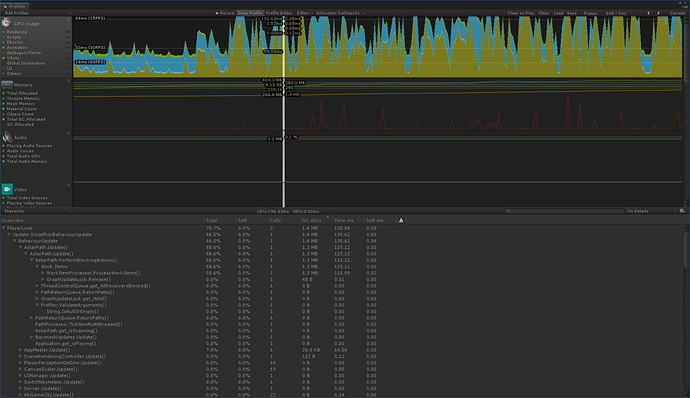Viewport: 690px width, 398px height.
Task: Open the hierarchy settings gear icon
Action: (x=682, y=211)
